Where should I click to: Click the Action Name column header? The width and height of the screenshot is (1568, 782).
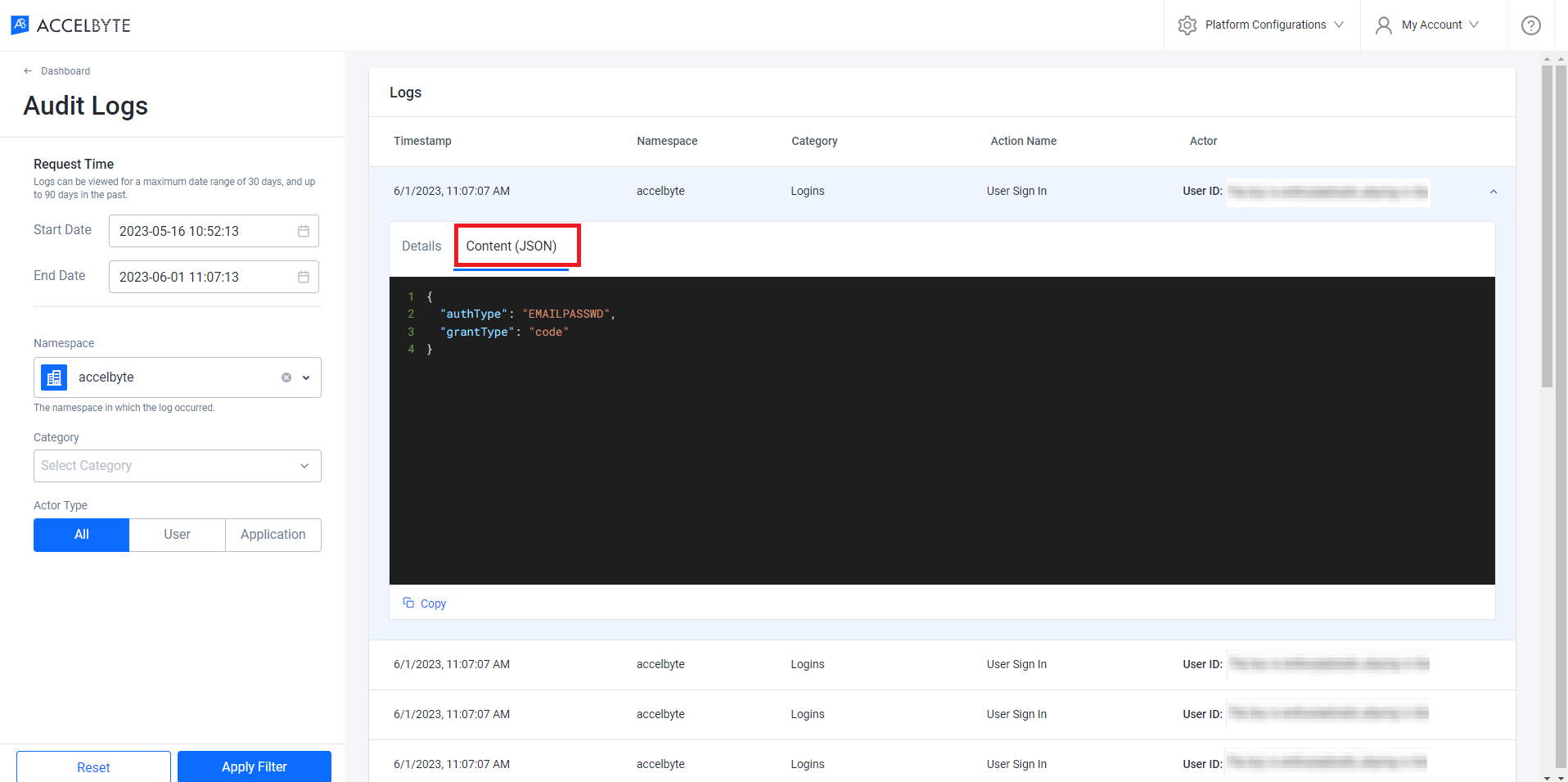pos(1023,141)
